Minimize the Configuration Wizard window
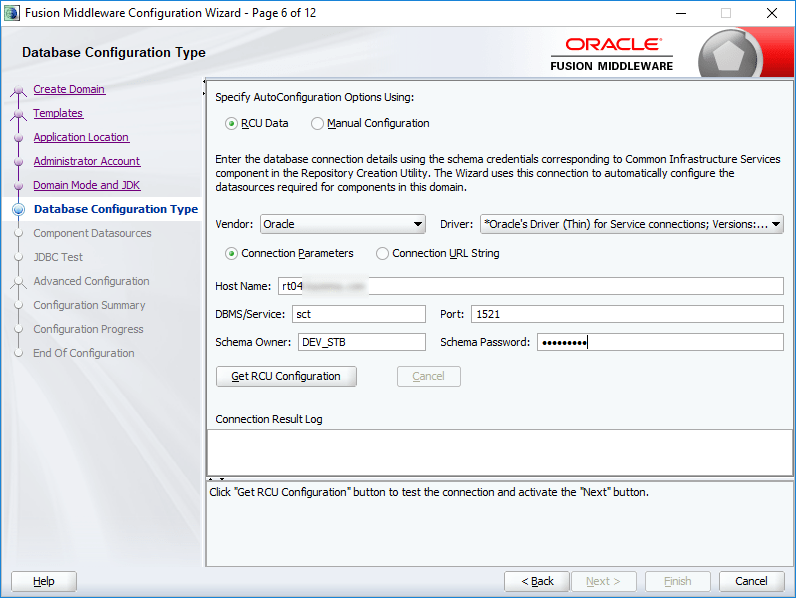Image resolution: width=796 pixels, height=598 pixels. click(x=681, y=13)
